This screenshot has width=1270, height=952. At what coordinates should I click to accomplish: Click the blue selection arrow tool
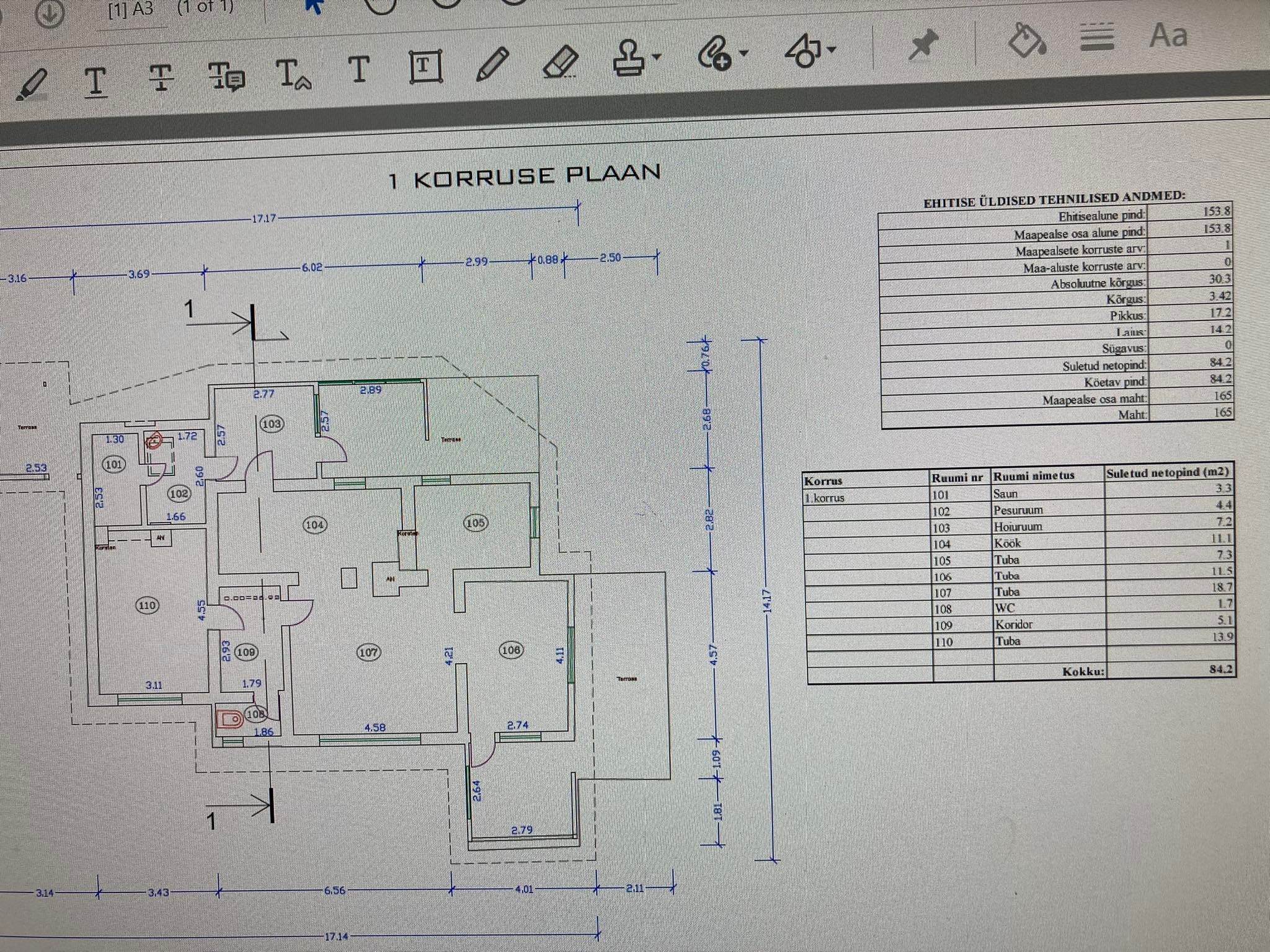click(x=314, y=6)
